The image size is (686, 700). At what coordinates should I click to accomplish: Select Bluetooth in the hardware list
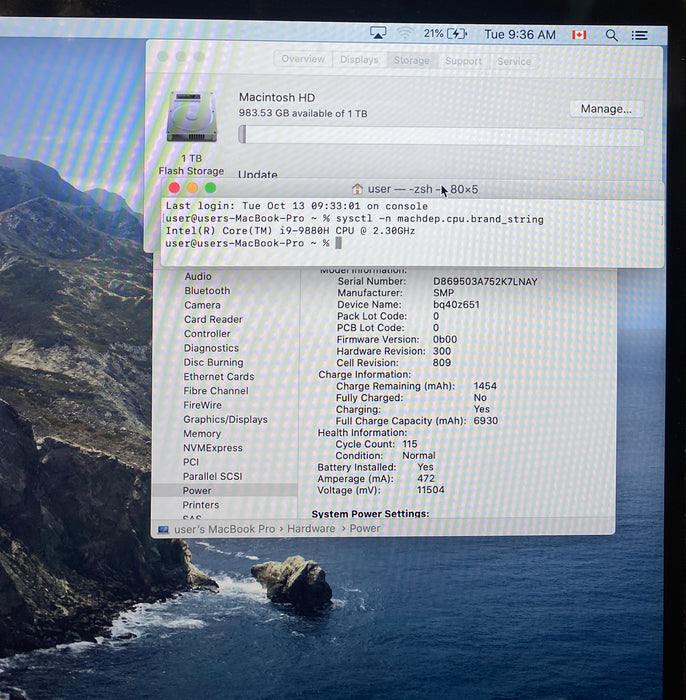(x=207, y=291)
